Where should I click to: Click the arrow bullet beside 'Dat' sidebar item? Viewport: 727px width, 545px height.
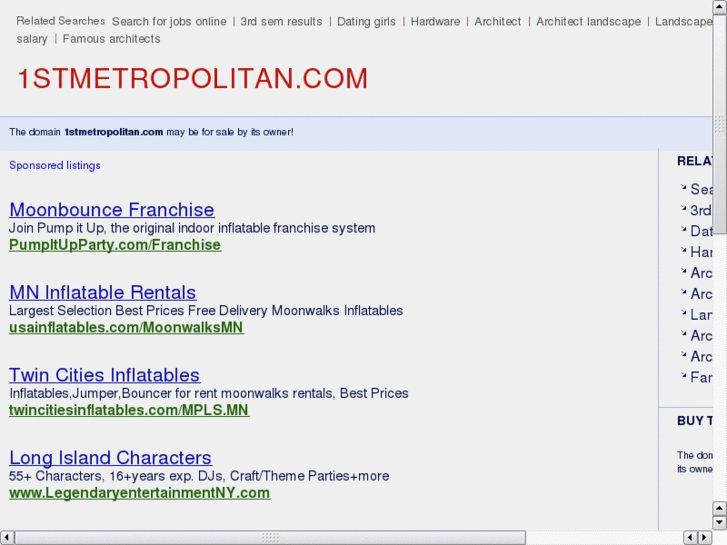tap(683, 229)
